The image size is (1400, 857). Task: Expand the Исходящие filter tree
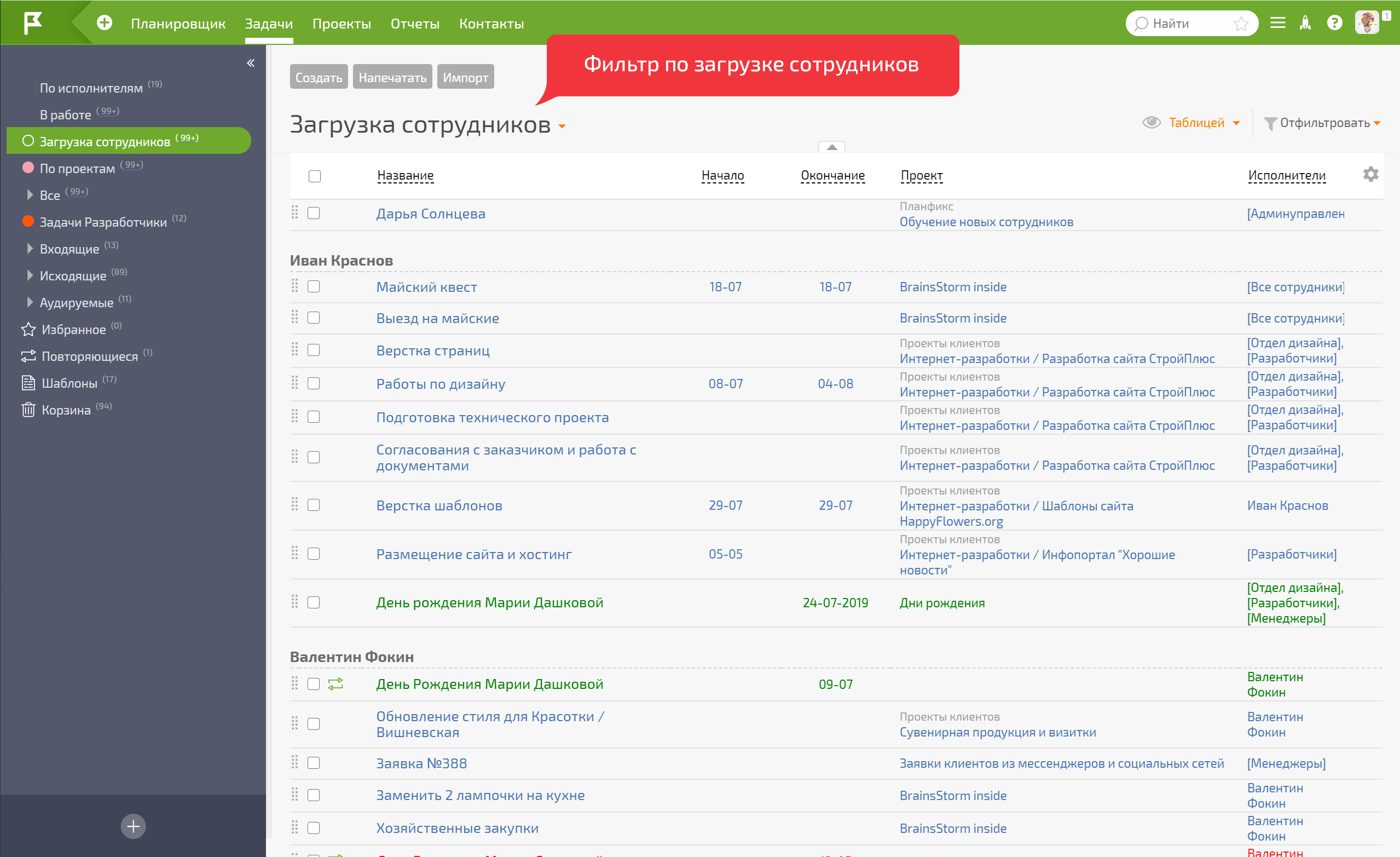pos(30,275)
